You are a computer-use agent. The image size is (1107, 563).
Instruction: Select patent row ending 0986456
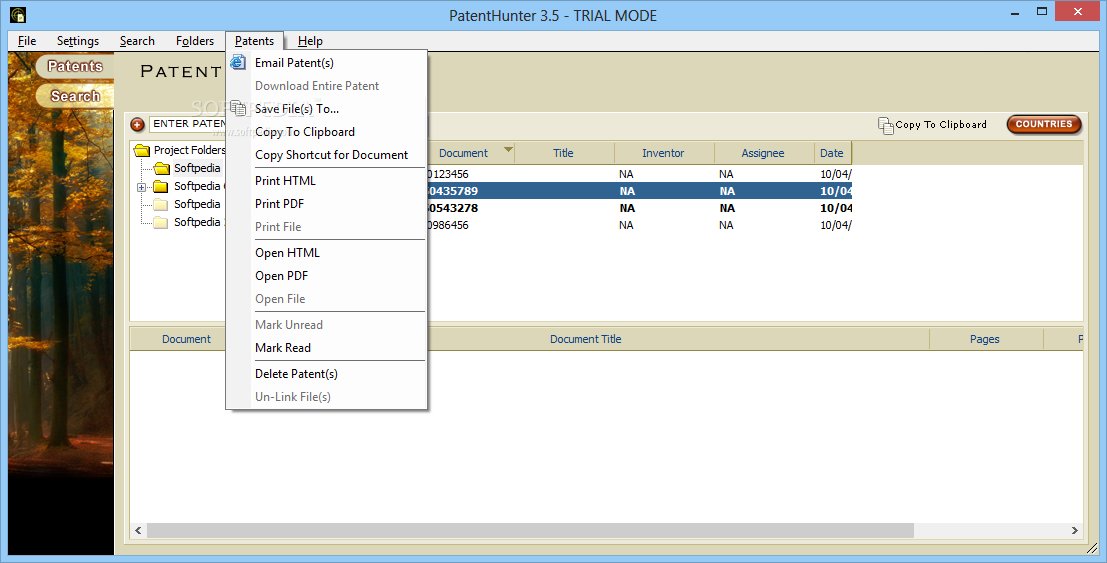tap(639, 225)
